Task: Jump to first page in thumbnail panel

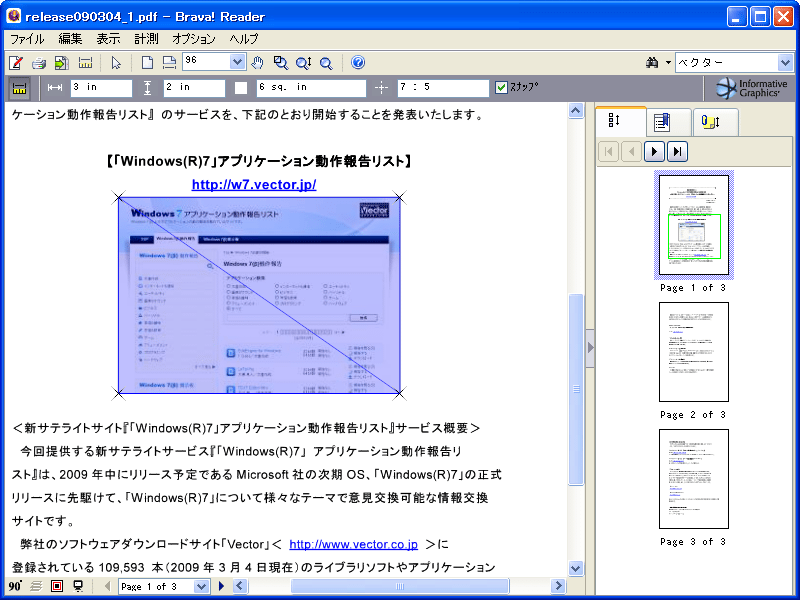Action: click(608, 152)
